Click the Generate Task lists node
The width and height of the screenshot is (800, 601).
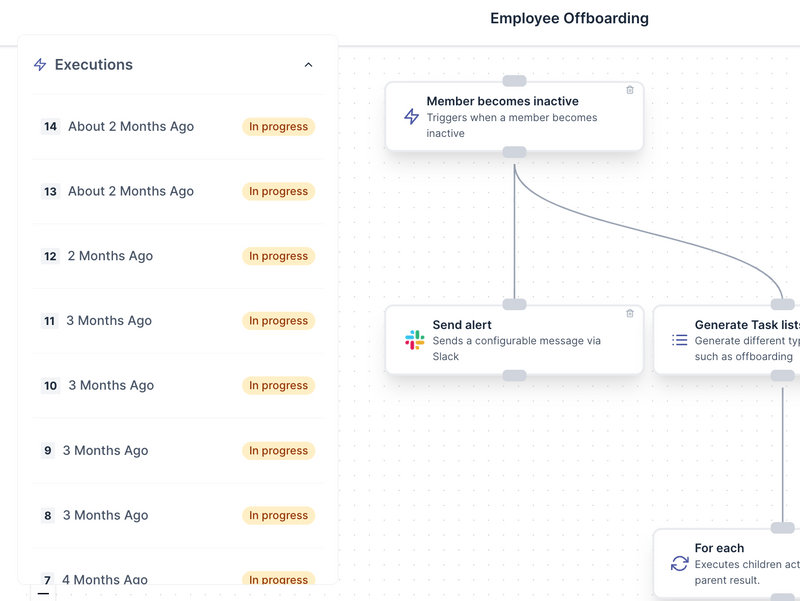point(740,340)
